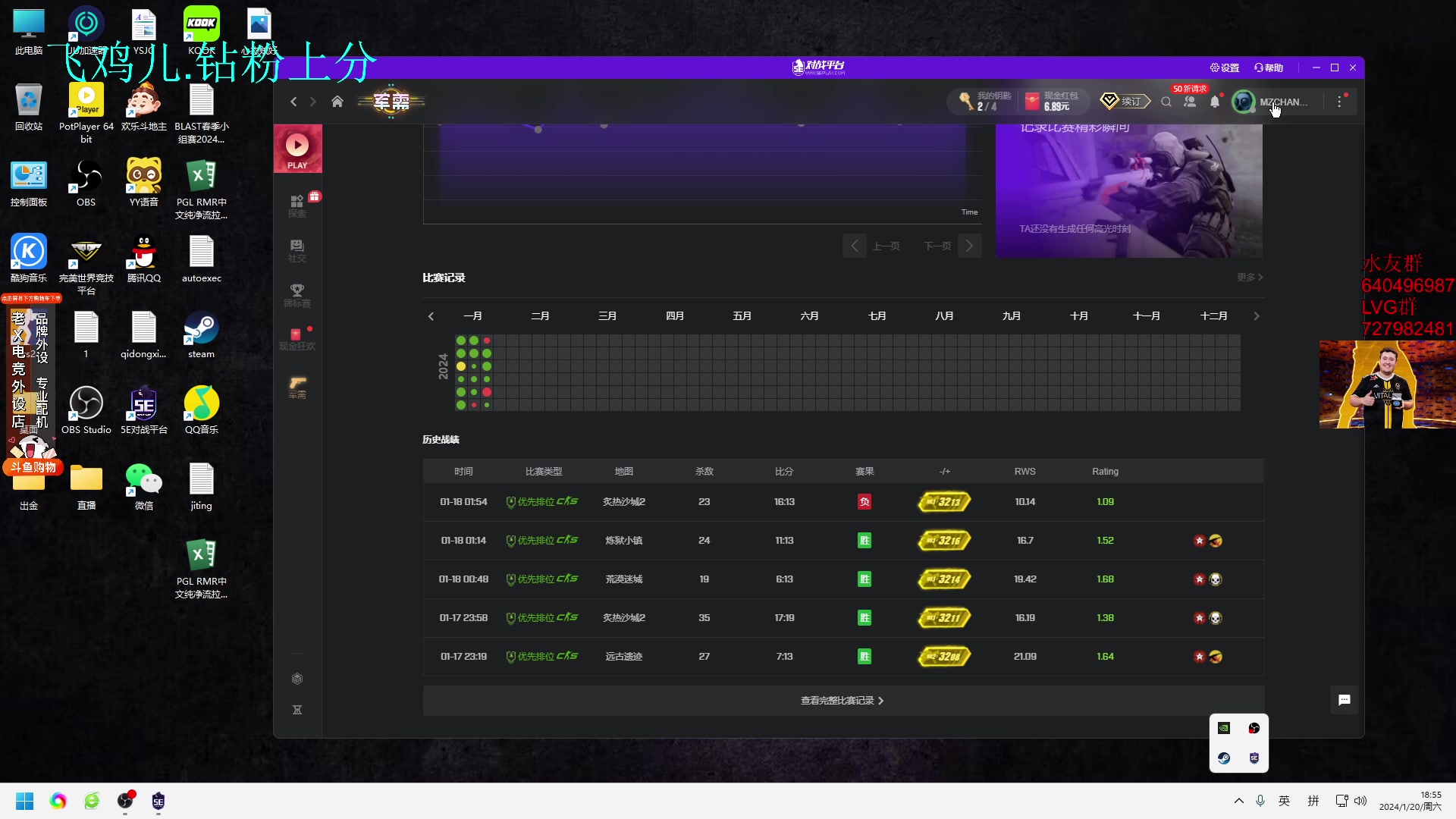Expand 更多 in the match records section
This screenshot has width=1456, height=819.
tap(1249, 278)
